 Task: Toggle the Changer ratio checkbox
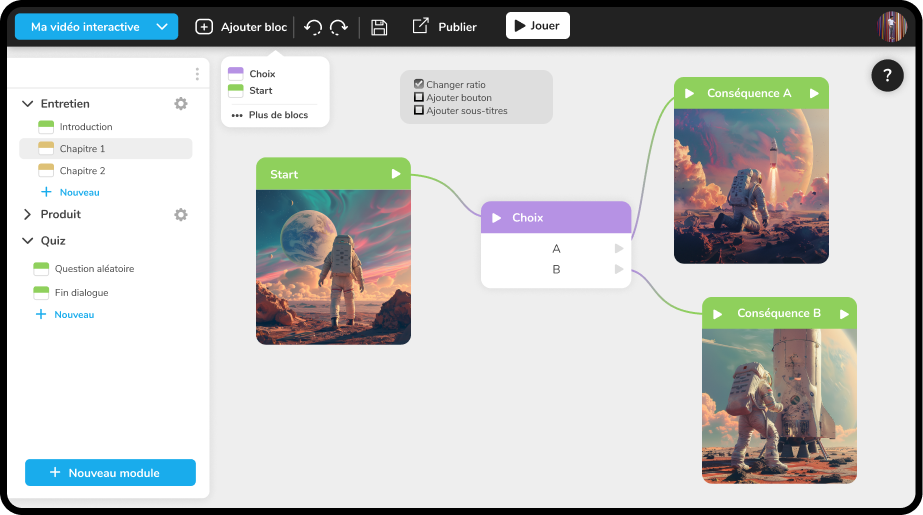click(x=419, y=85)
